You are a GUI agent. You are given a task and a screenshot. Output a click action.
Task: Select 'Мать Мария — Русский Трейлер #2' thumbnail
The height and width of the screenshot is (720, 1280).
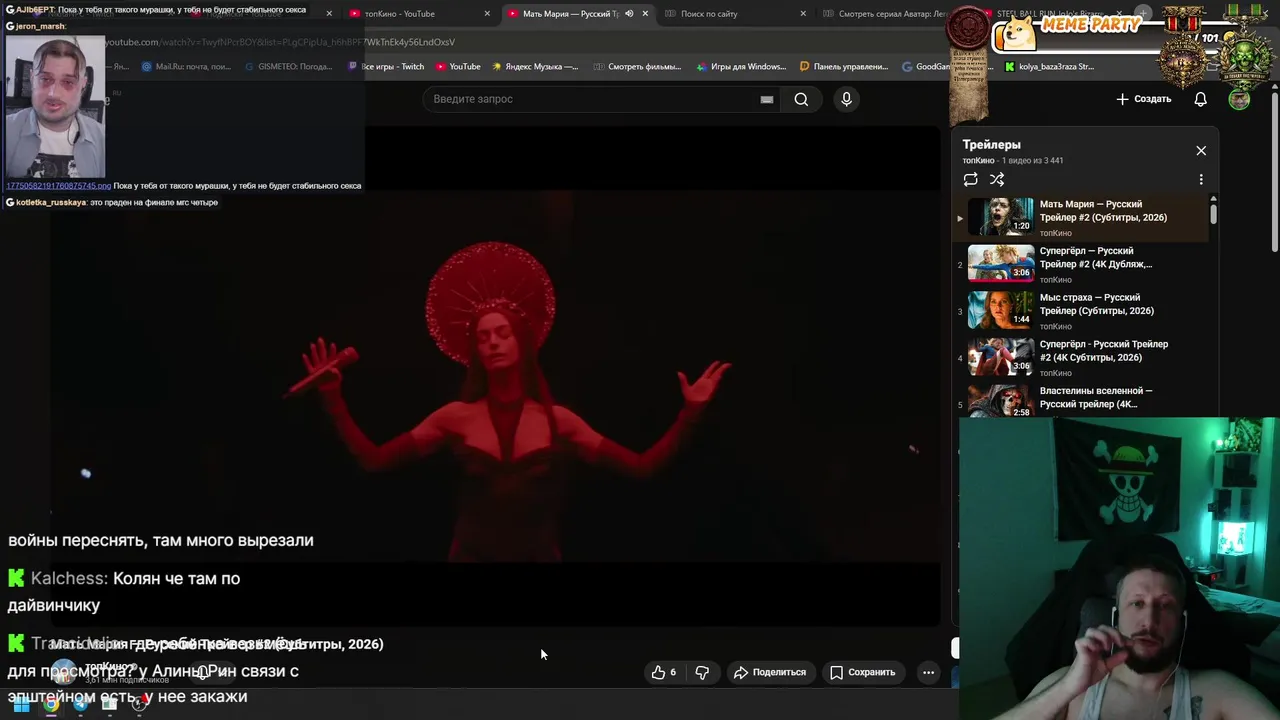1001,216
